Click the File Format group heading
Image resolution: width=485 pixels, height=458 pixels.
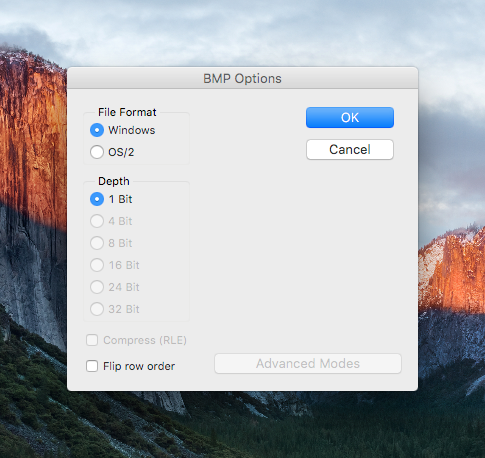127,112
